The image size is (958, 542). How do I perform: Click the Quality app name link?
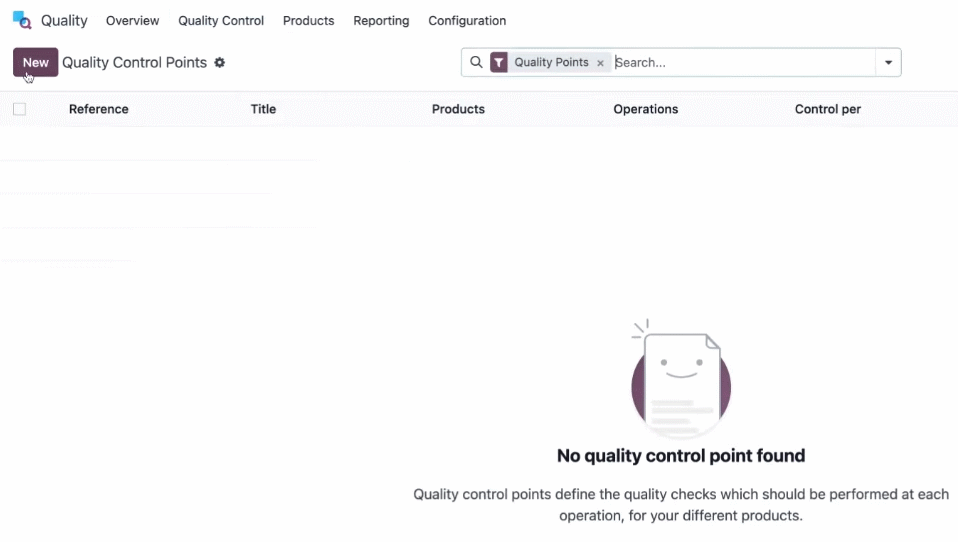(x=64, y=21)
